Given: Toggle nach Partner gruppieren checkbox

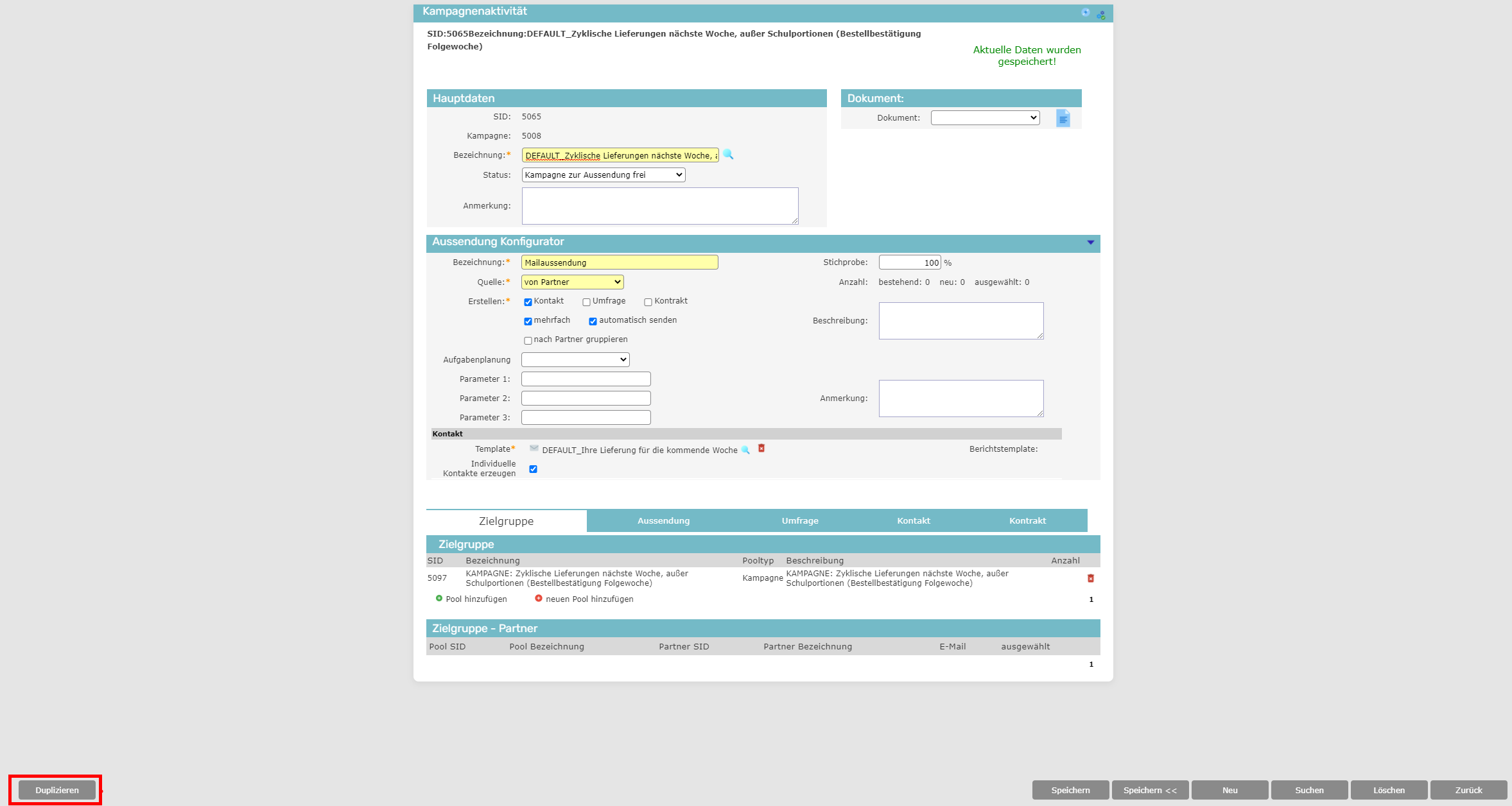Looking at the screenshot, I should tap(528, 341).
